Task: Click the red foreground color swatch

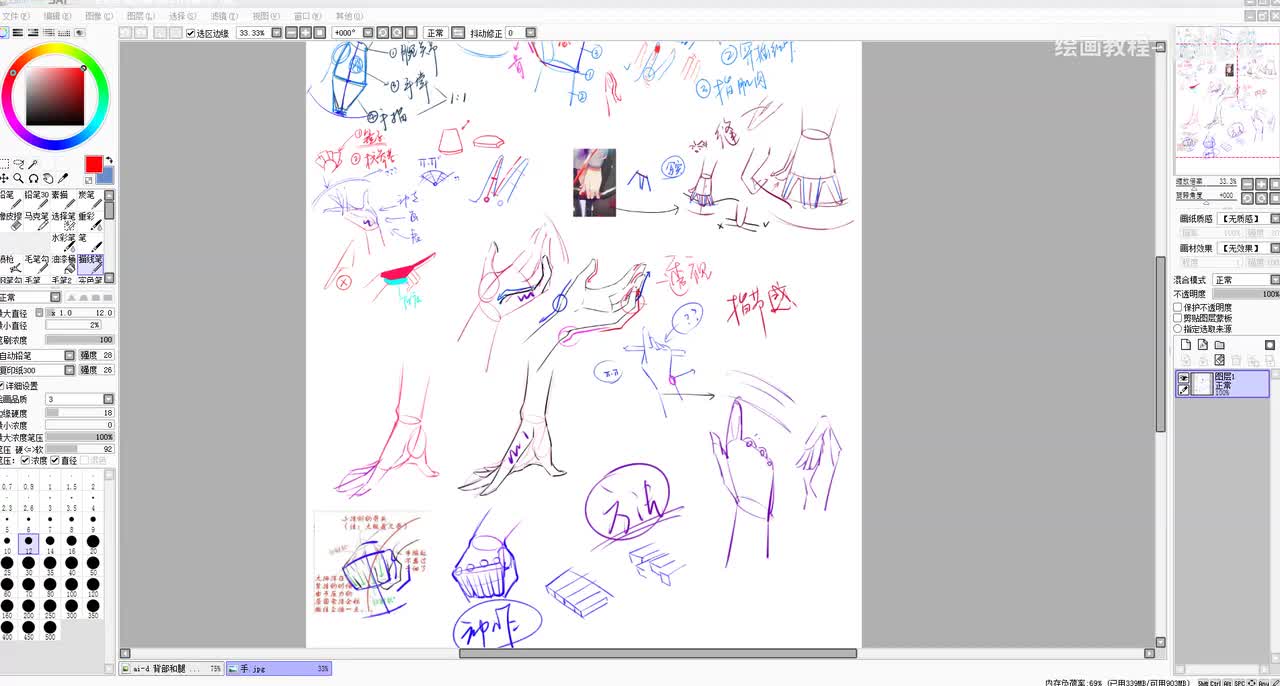Action: pyautogui.click(x=93, y=164)
